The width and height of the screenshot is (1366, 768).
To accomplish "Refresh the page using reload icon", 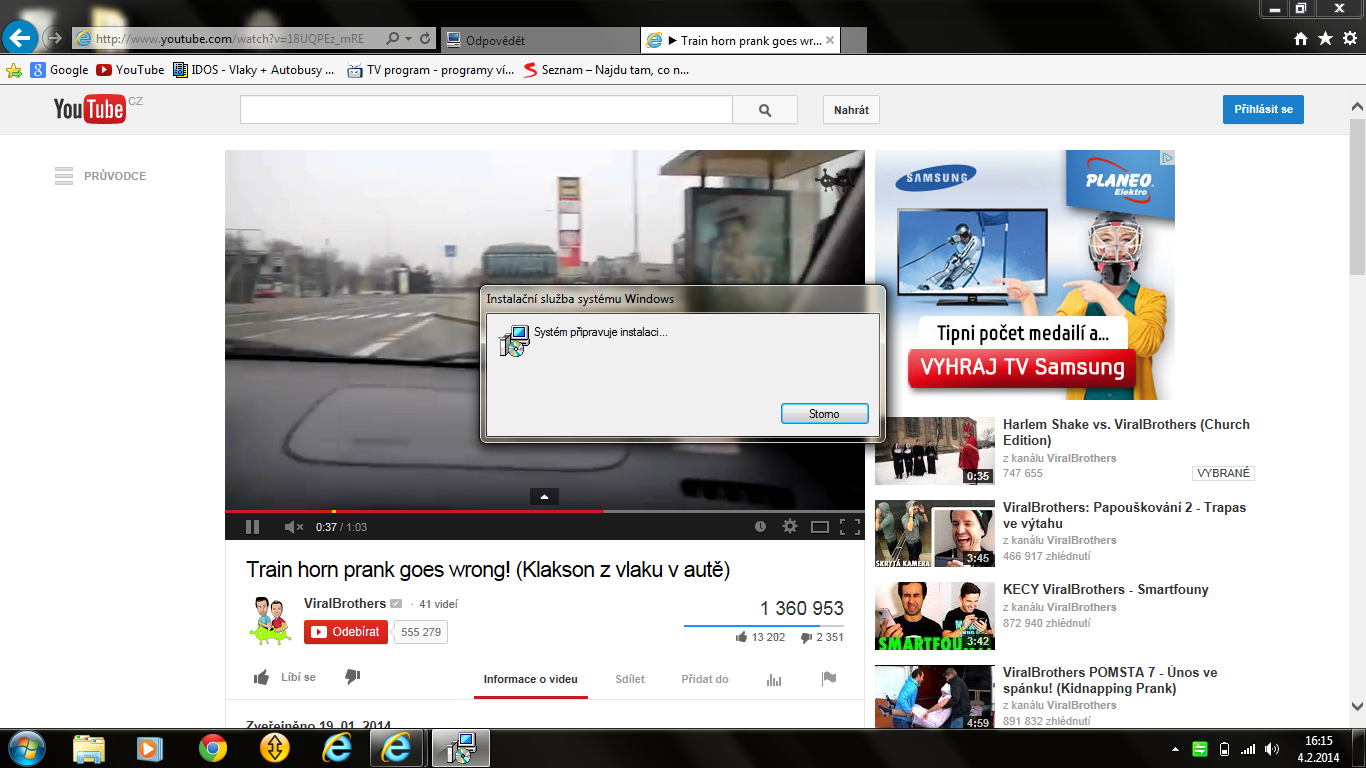I will pos(426,39).
